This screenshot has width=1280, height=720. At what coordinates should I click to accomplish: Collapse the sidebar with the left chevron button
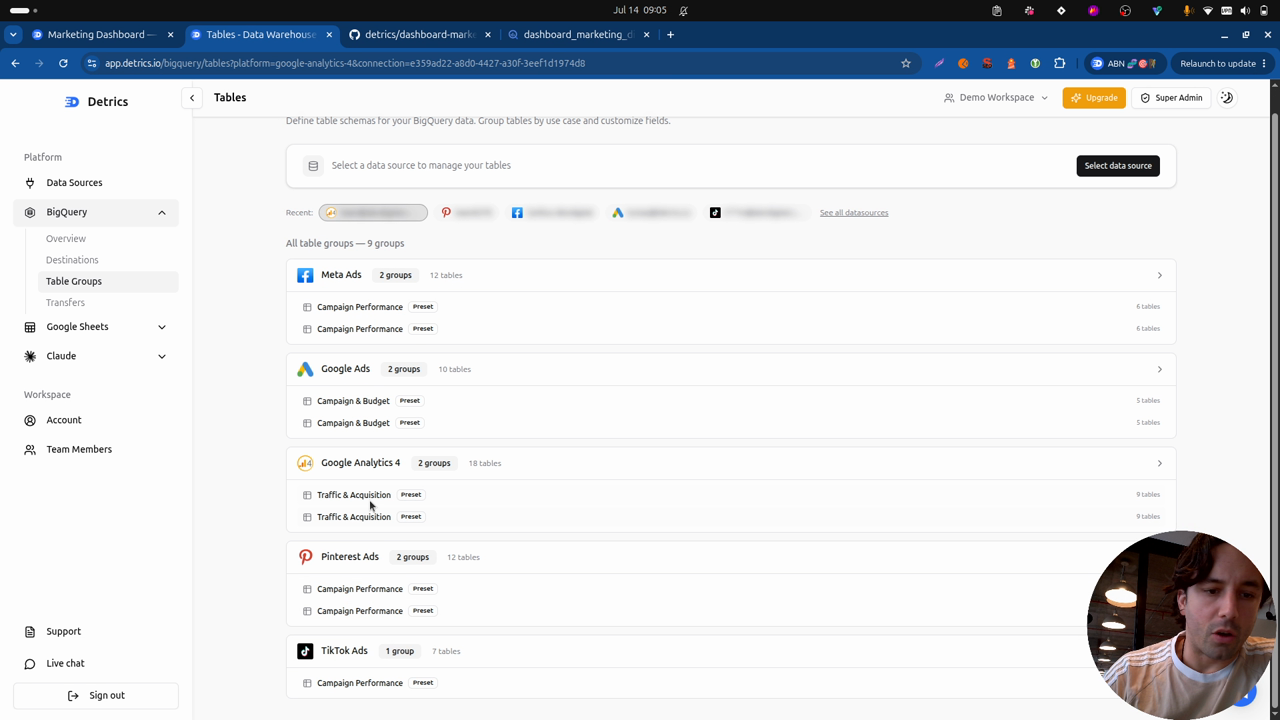click(x=192, y=98)
